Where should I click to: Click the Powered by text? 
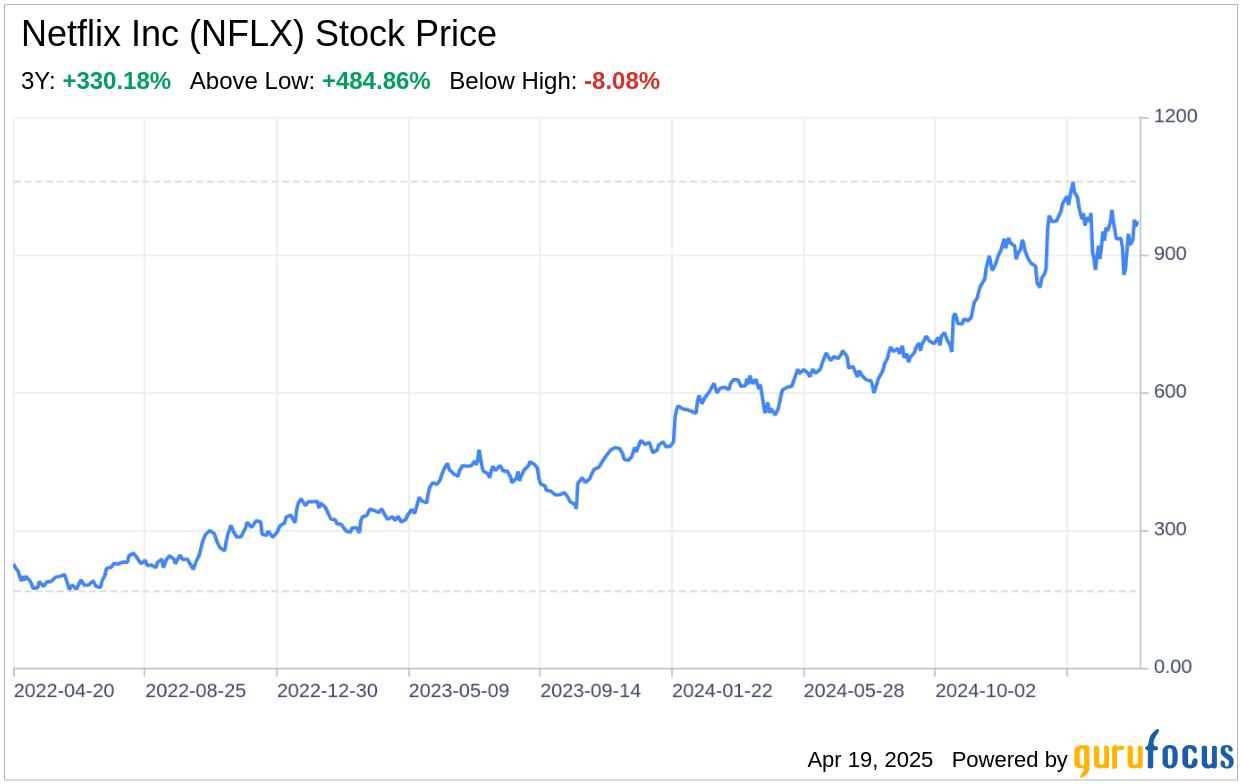tap(1009, 760)
